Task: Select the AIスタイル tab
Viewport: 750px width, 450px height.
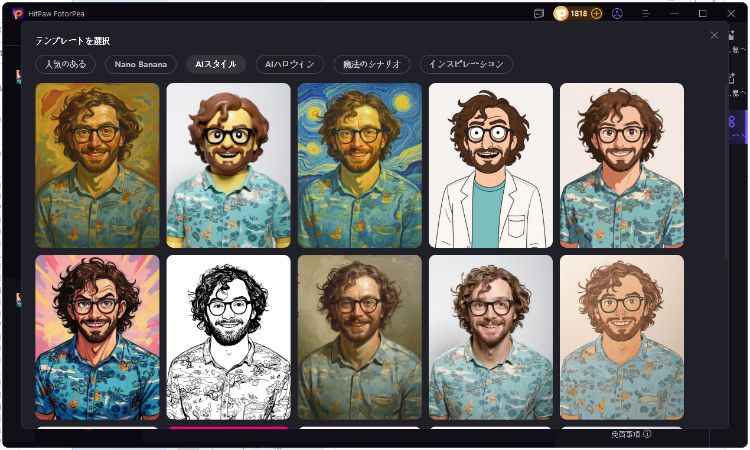Action: tap(215, 64)
